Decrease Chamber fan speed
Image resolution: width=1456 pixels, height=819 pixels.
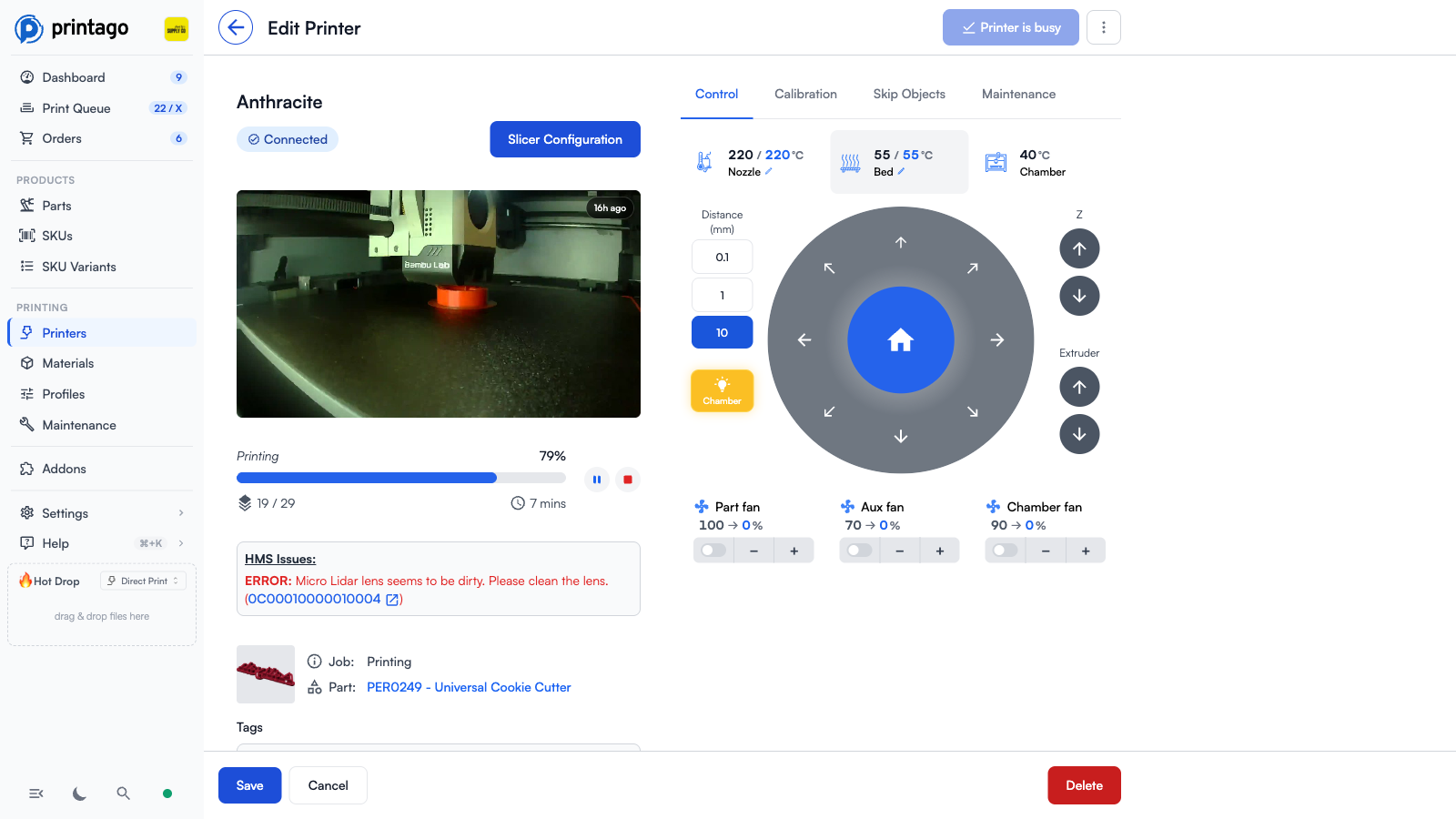click(1045, 551)
